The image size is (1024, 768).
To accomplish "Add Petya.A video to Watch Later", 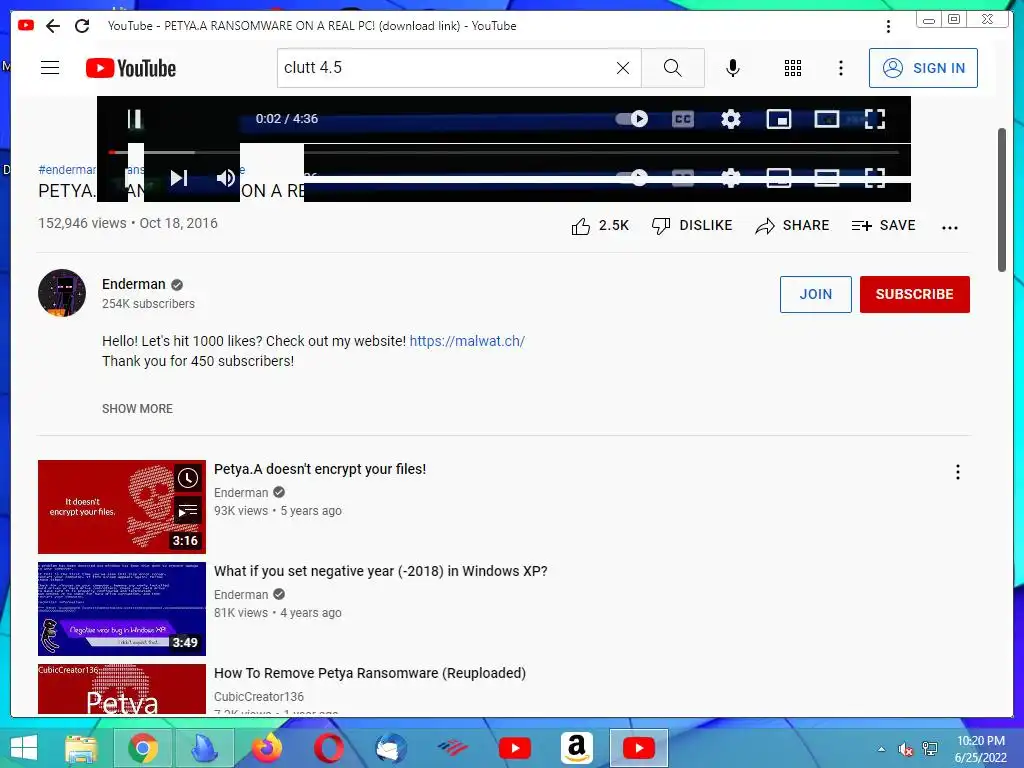I will click(x=188, y=478).
